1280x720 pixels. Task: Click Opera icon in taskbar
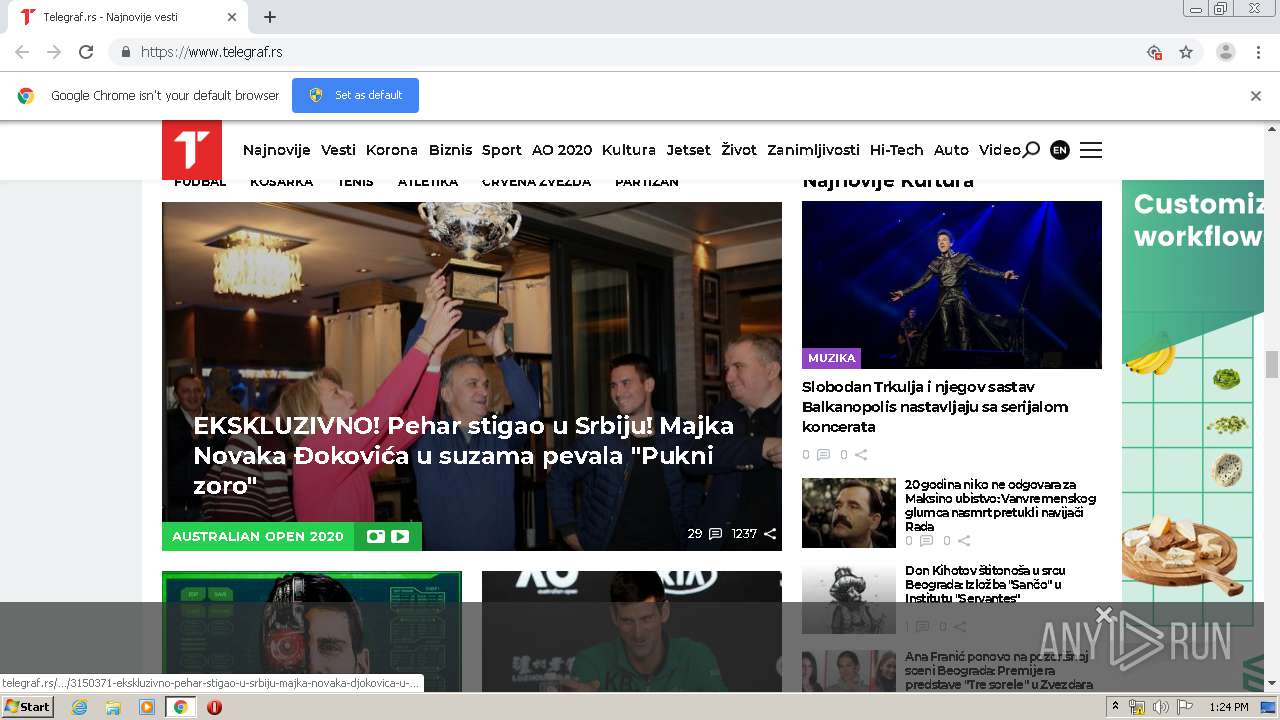point(214,707)
